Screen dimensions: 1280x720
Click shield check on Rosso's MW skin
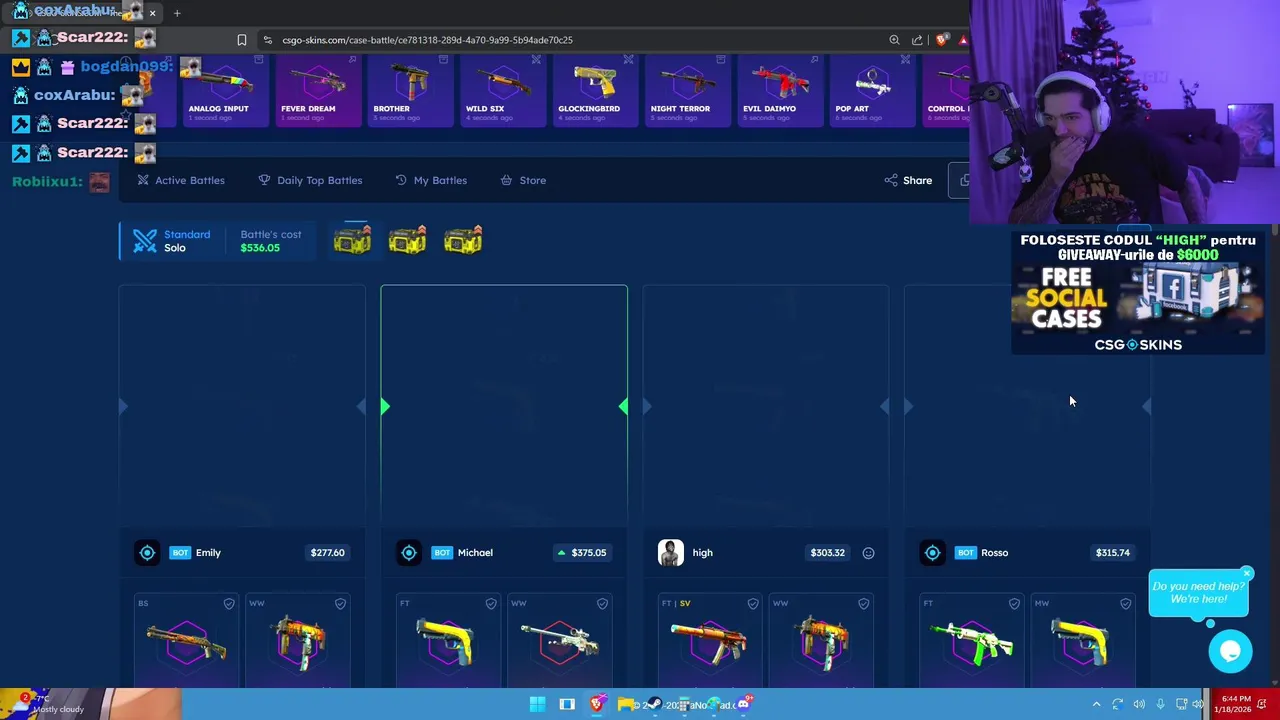[1125, 603]
